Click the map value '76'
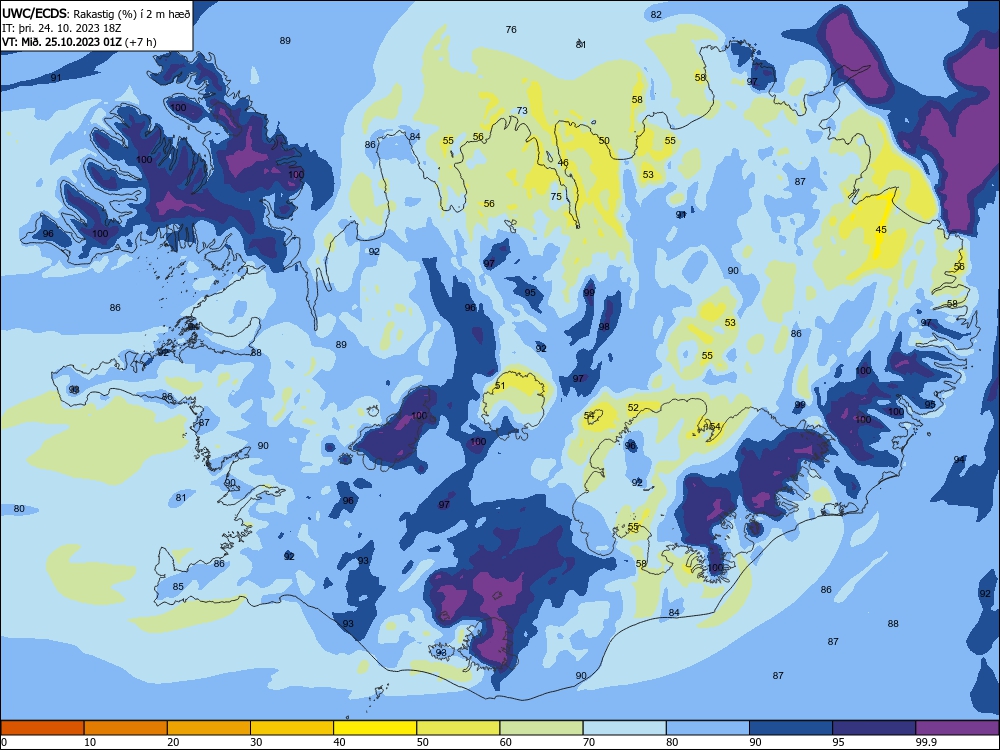This screenshot has height=750, width=1000. tap(511, 29)
